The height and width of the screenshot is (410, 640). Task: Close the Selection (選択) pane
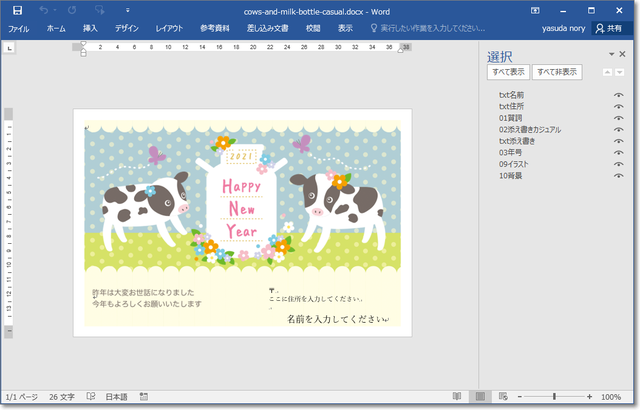623,54
